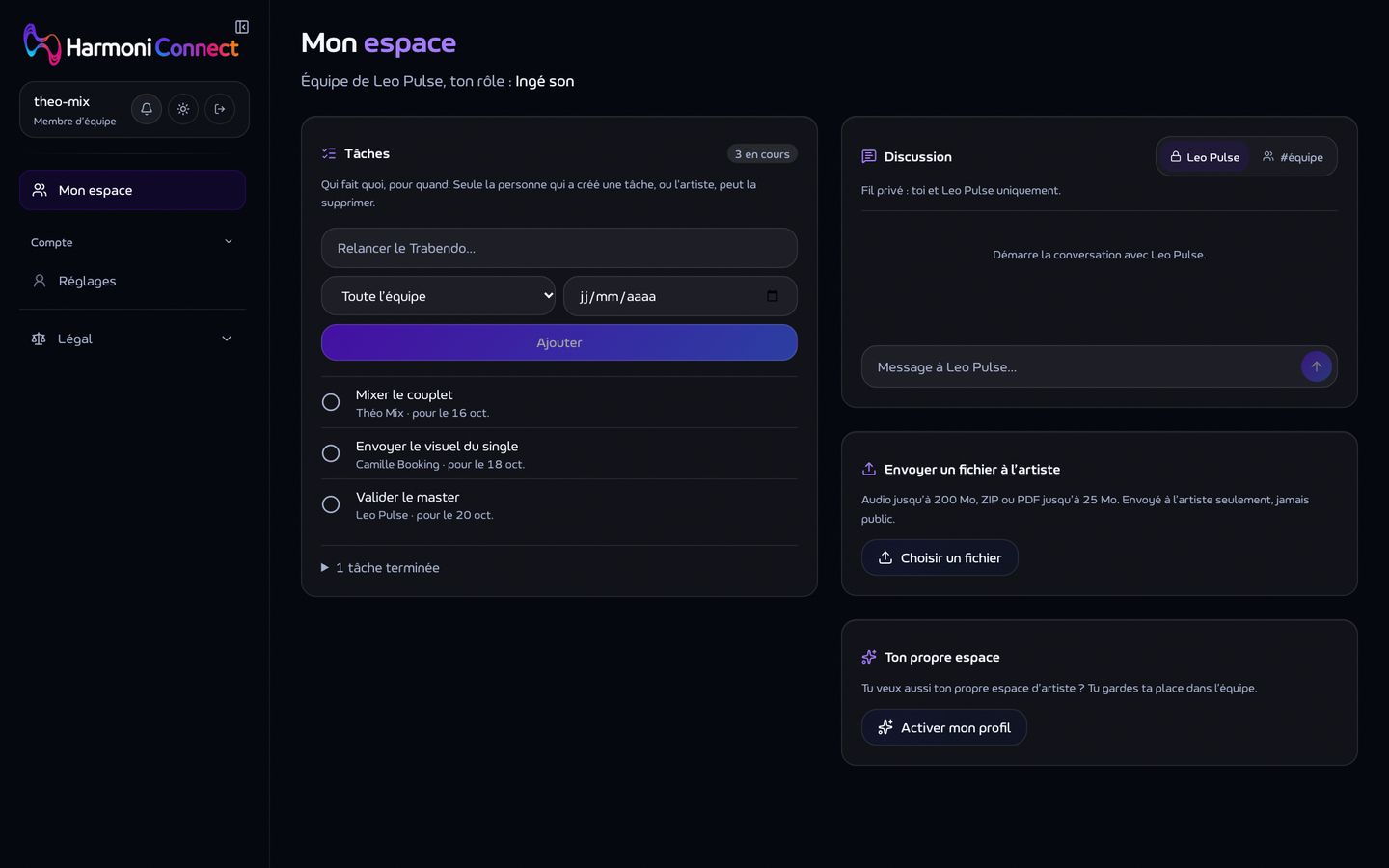Focus the new task name field

[559, 248]
